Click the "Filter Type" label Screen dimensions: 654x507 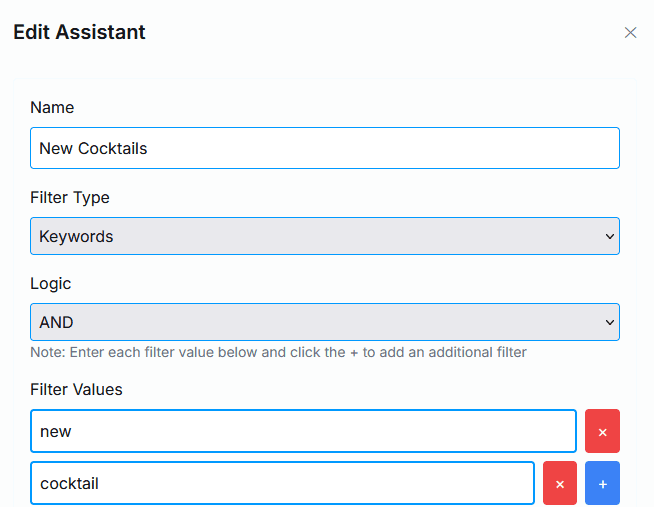coord(70,197)
